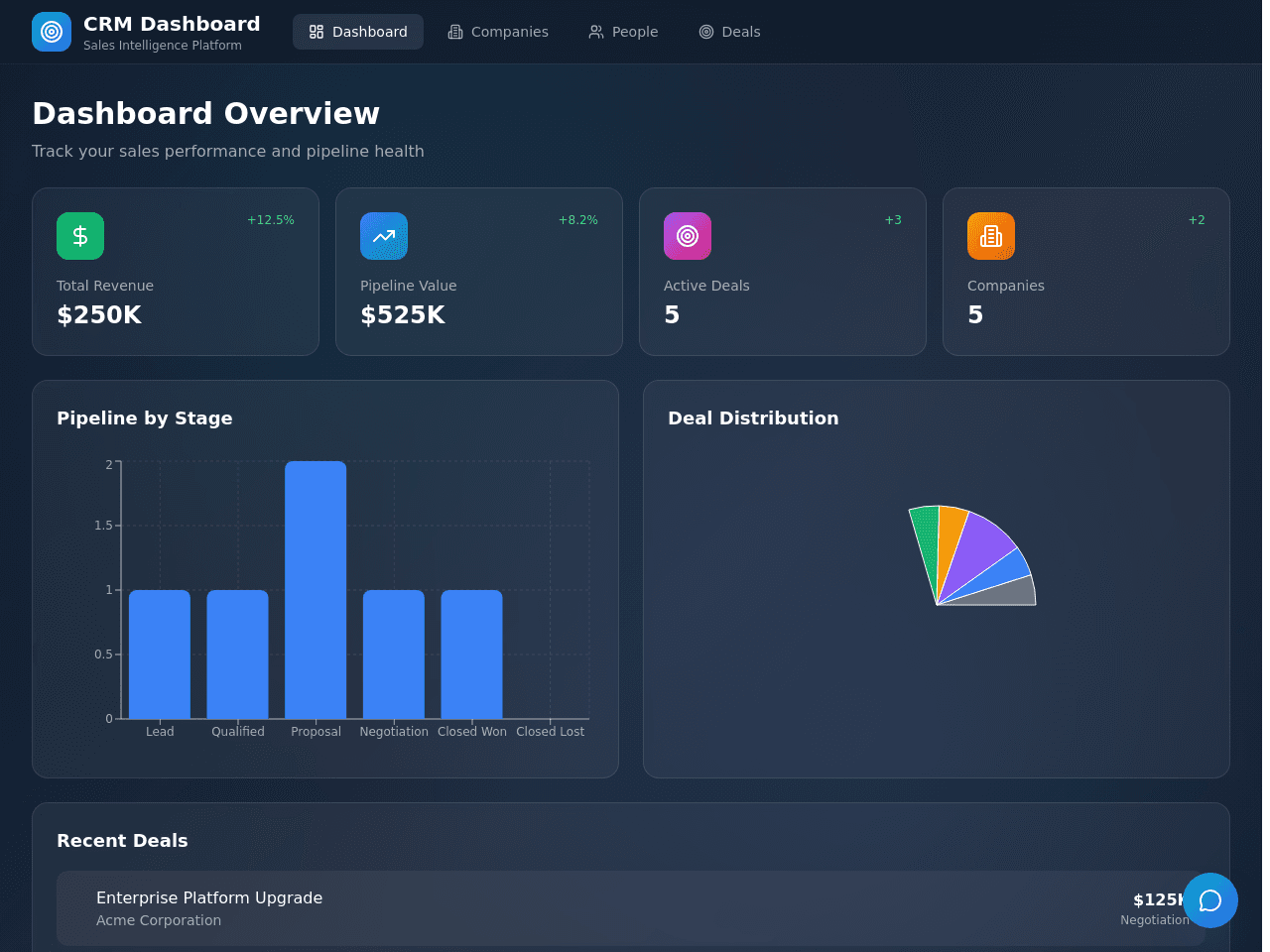Click the purple target Active Deals icon

pyautogui.click(x=688, y=236)
